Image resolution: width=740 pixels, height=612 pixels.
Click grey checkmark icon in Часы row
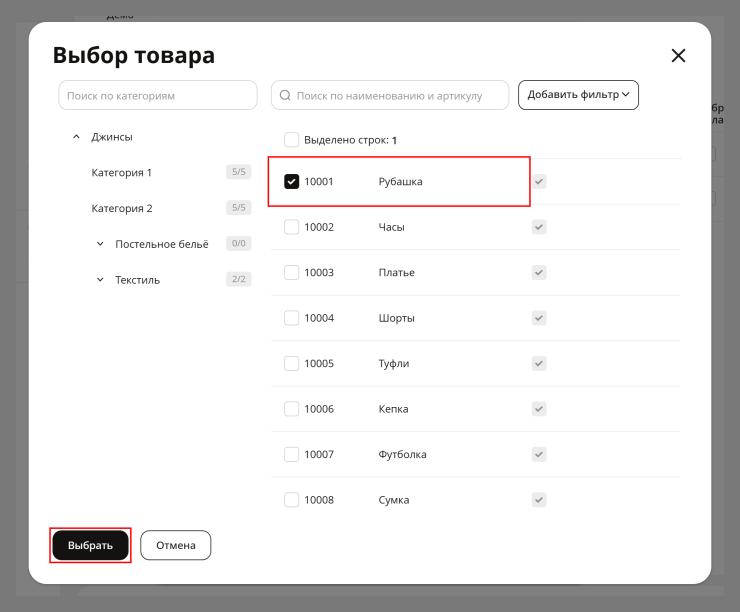539,227
